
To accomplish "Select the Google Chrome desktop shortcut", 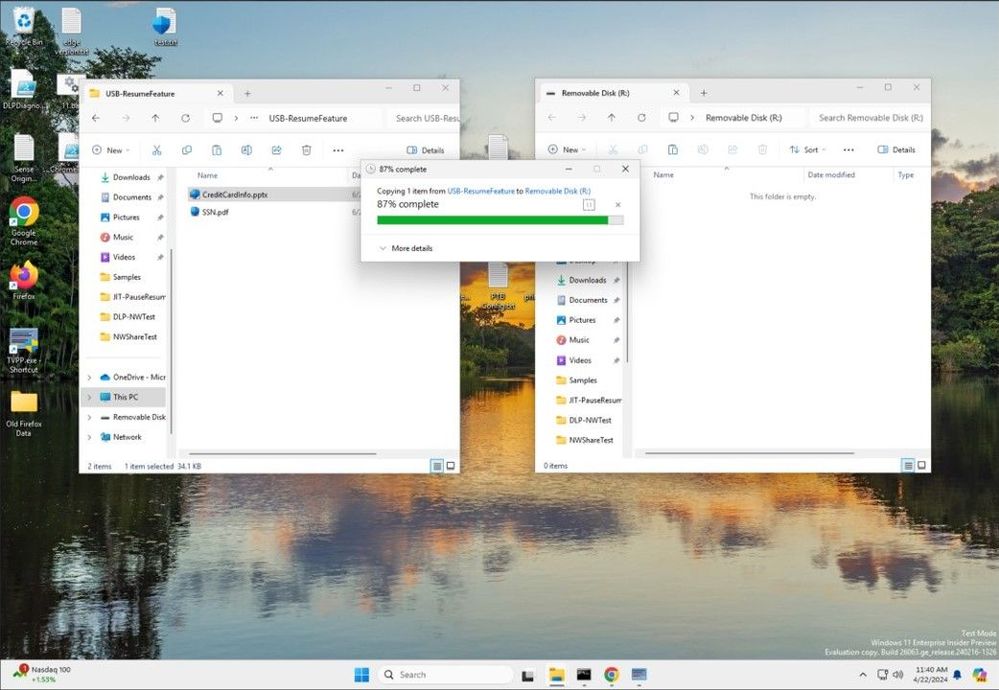I will pyautogui.click(x=24, y=220).
